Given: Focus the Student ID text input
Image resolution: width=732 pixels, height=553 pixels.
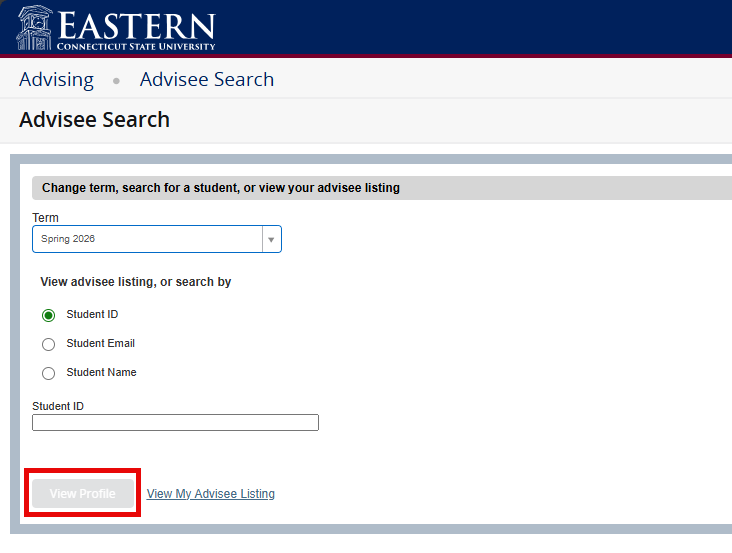Looking at the screenshot, I should (175, 423).
